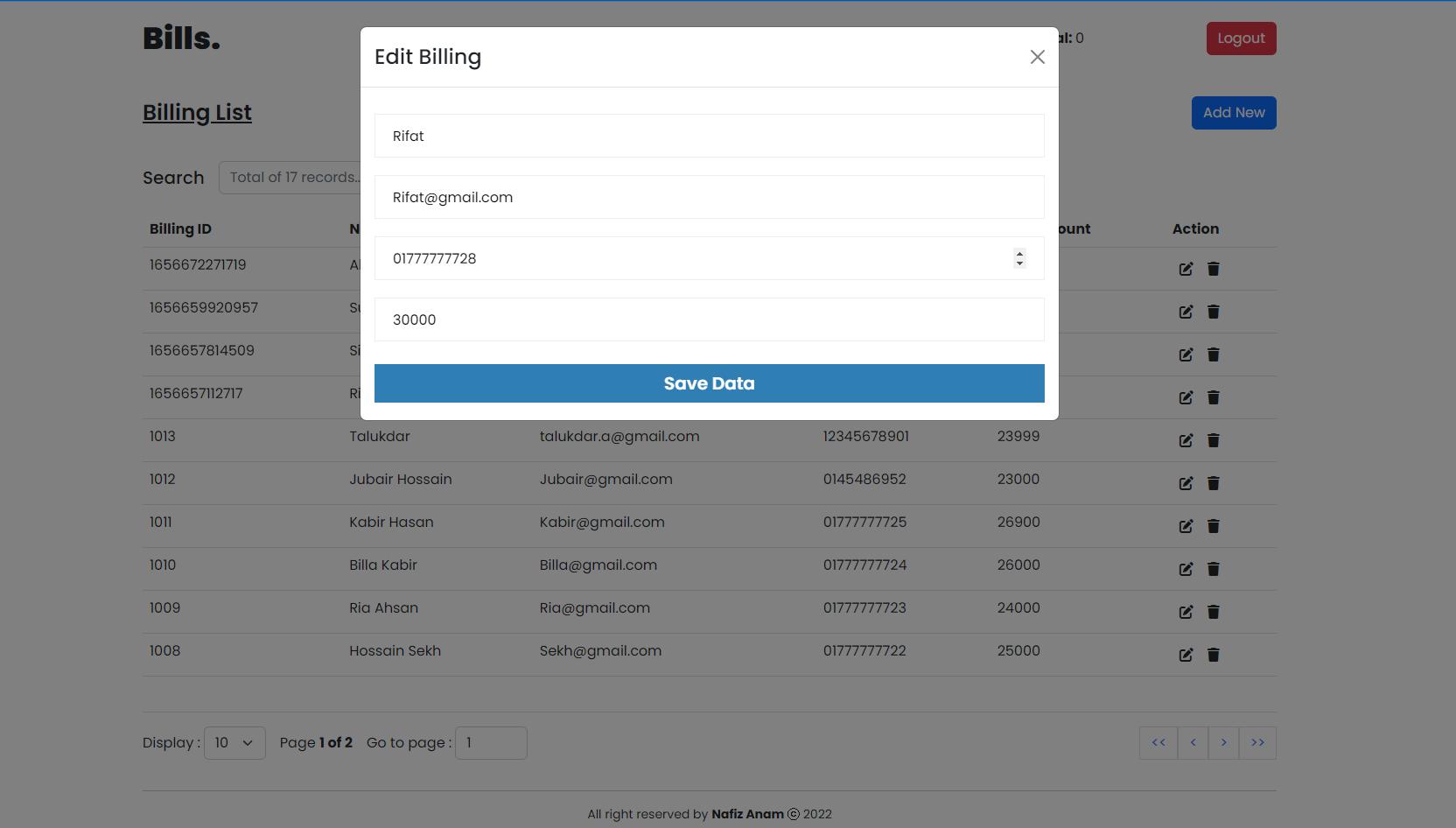Edit the Kabir Hasan billing entry
The image size is (1456, 828).
click(1186, 526)
